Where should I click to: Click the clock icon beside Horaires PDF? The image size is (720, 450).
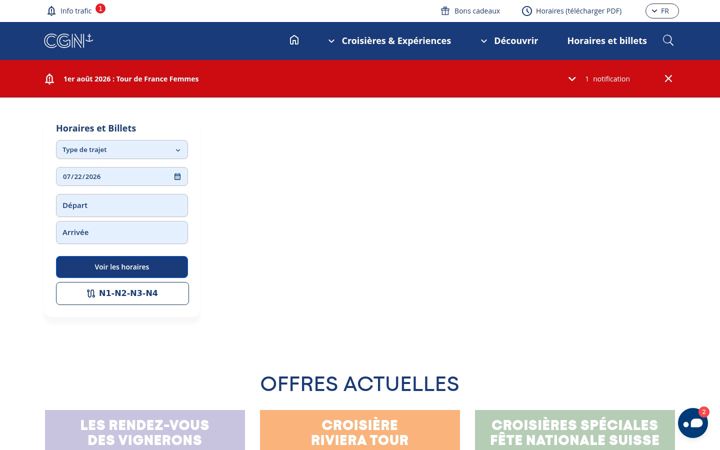pyautogui.click(x=527, y=11)
